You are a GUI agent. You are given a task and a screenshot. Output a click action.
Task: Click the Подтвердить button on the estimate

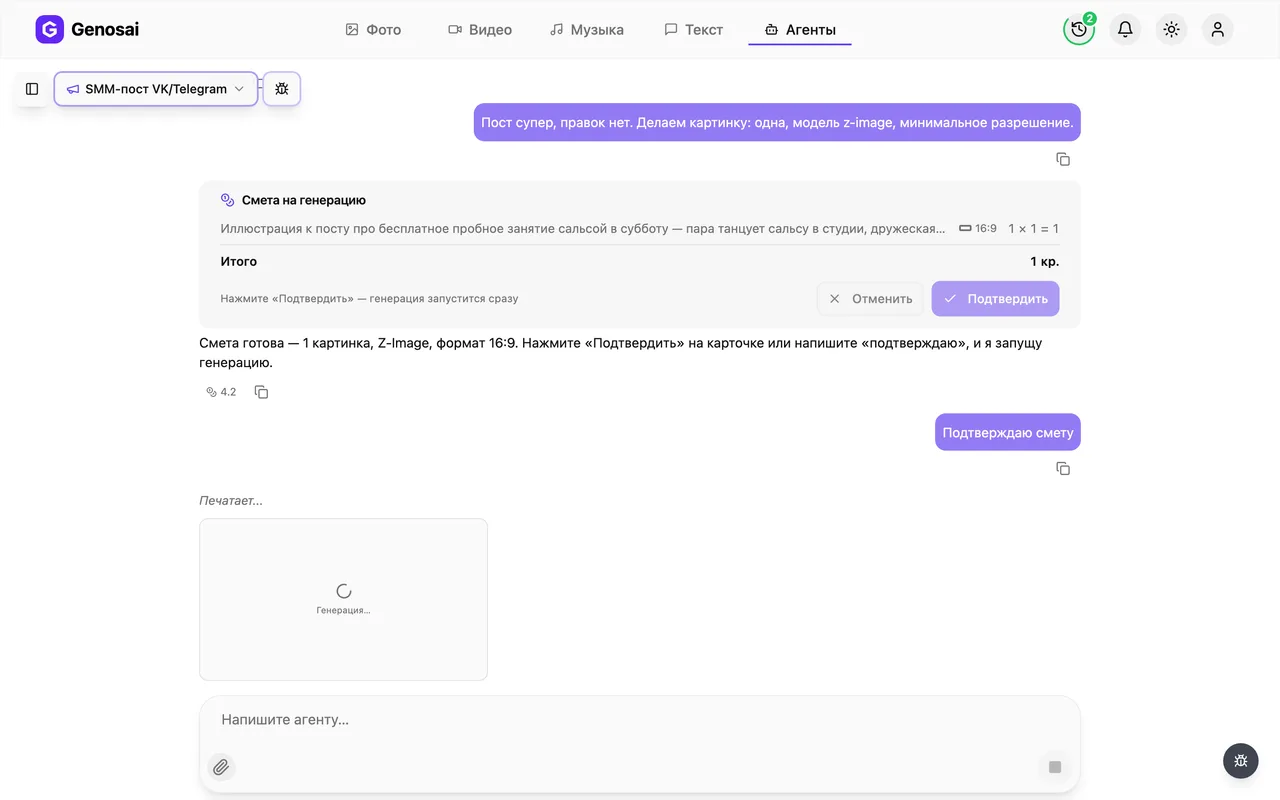995,298
